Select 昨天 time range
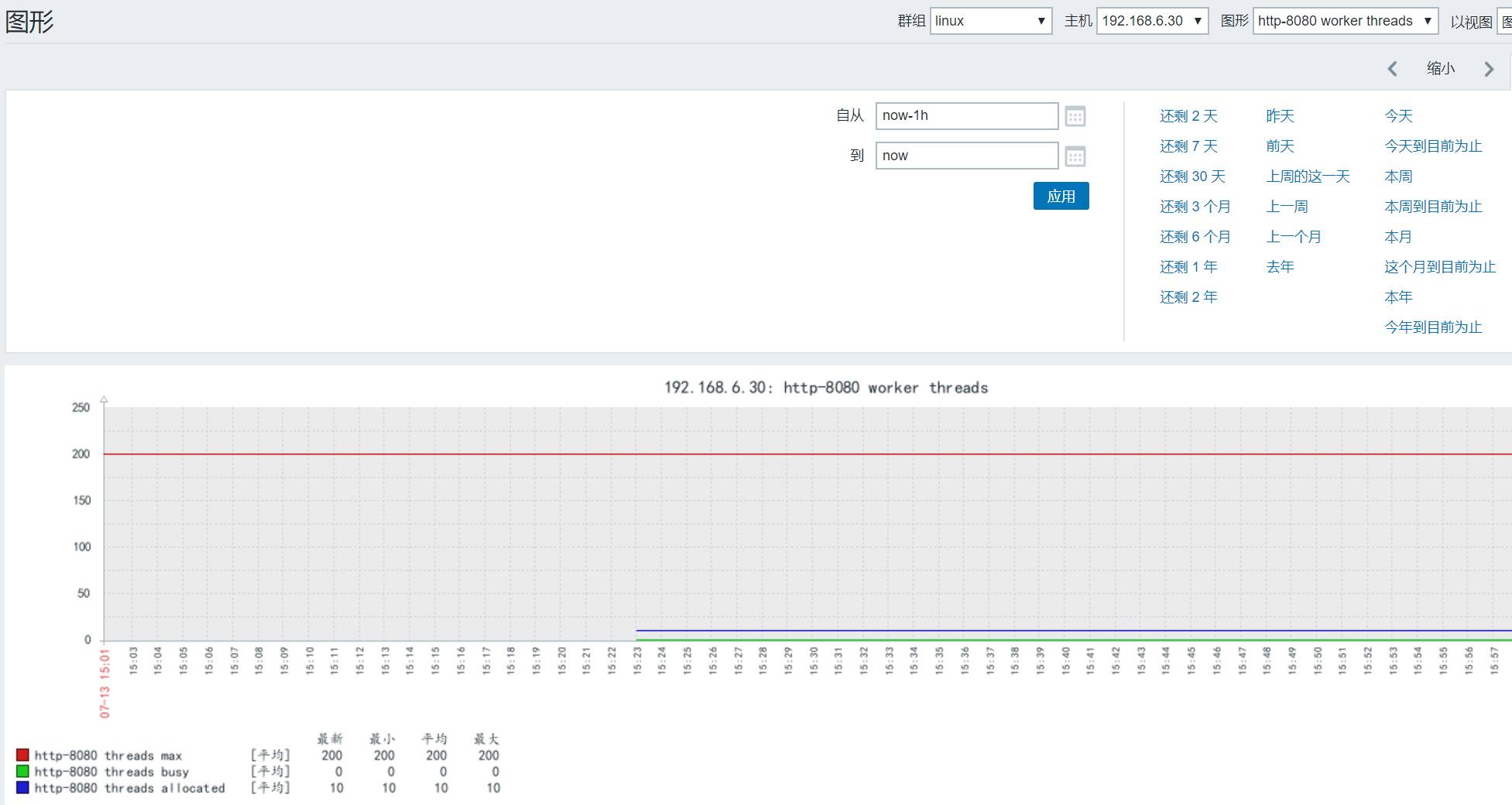Screen dimensions: 1512x805 1280,116
